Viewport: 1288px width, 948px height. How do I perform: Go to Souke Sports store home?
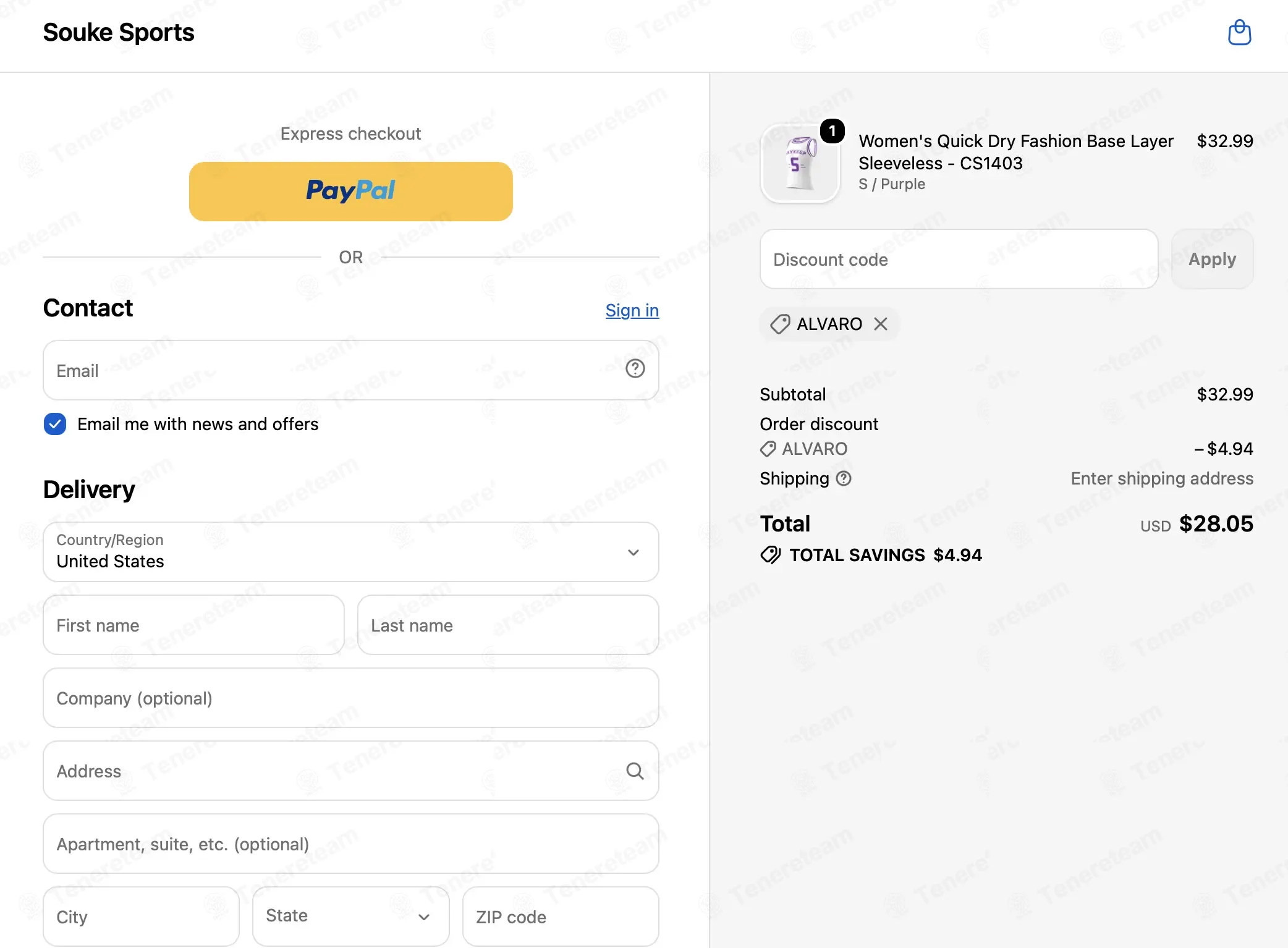[119, 32]
